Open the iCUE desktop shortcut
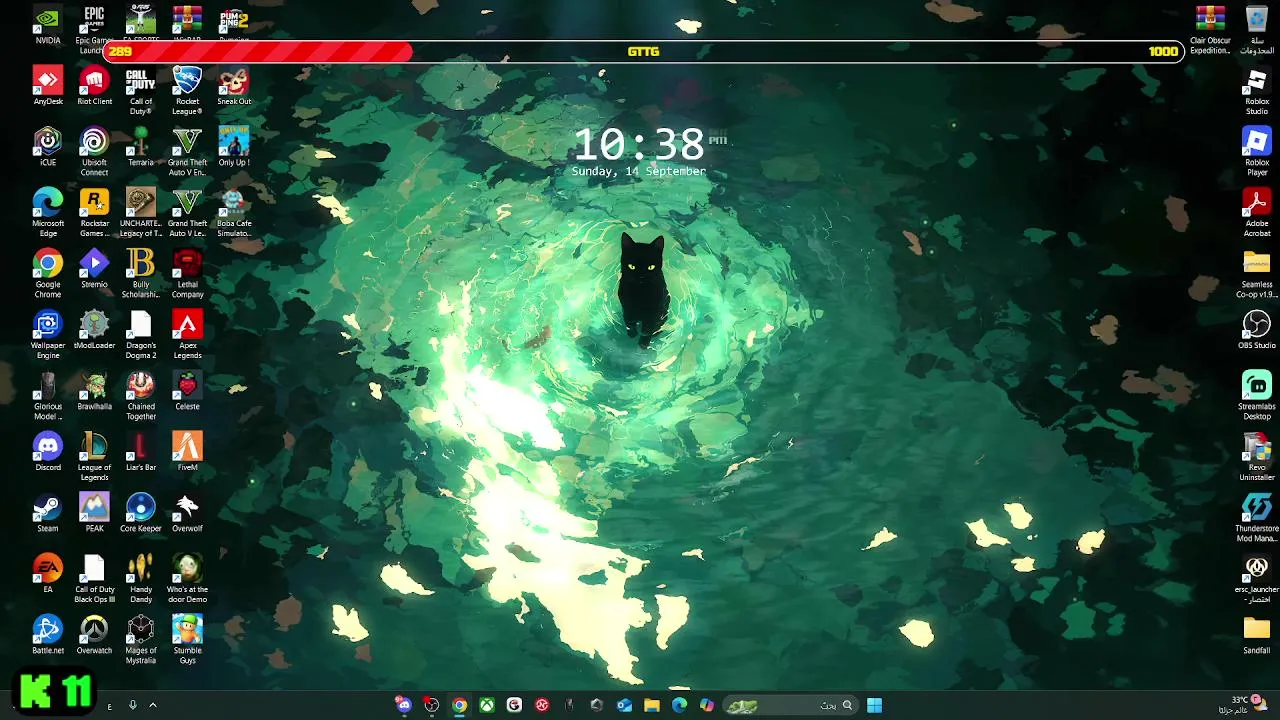The width and height of the screenshot is (1280, 720). click(47, 147)
